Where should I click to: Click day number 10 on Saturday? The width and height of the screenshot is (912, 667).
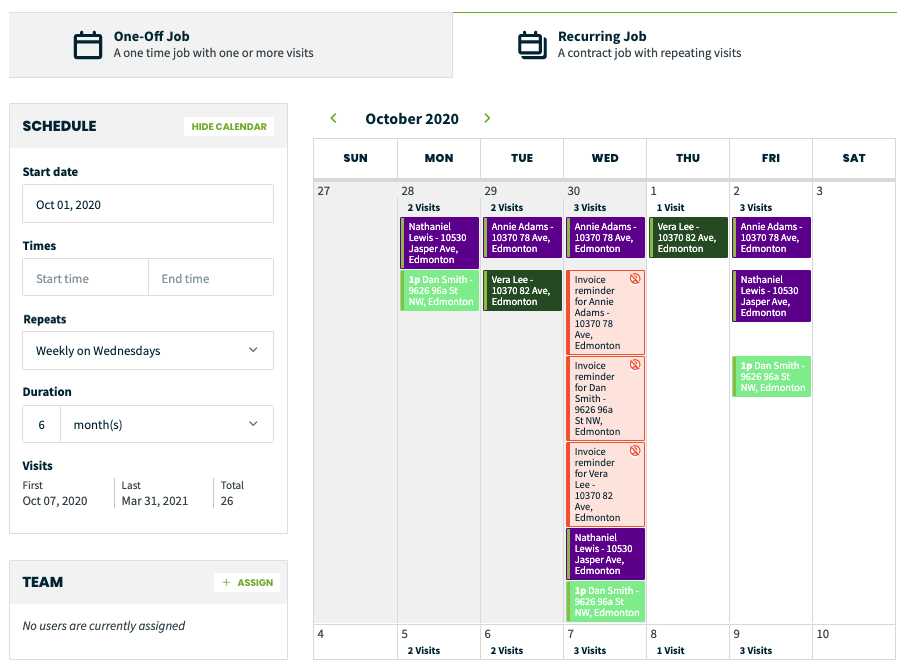(822, 634)
